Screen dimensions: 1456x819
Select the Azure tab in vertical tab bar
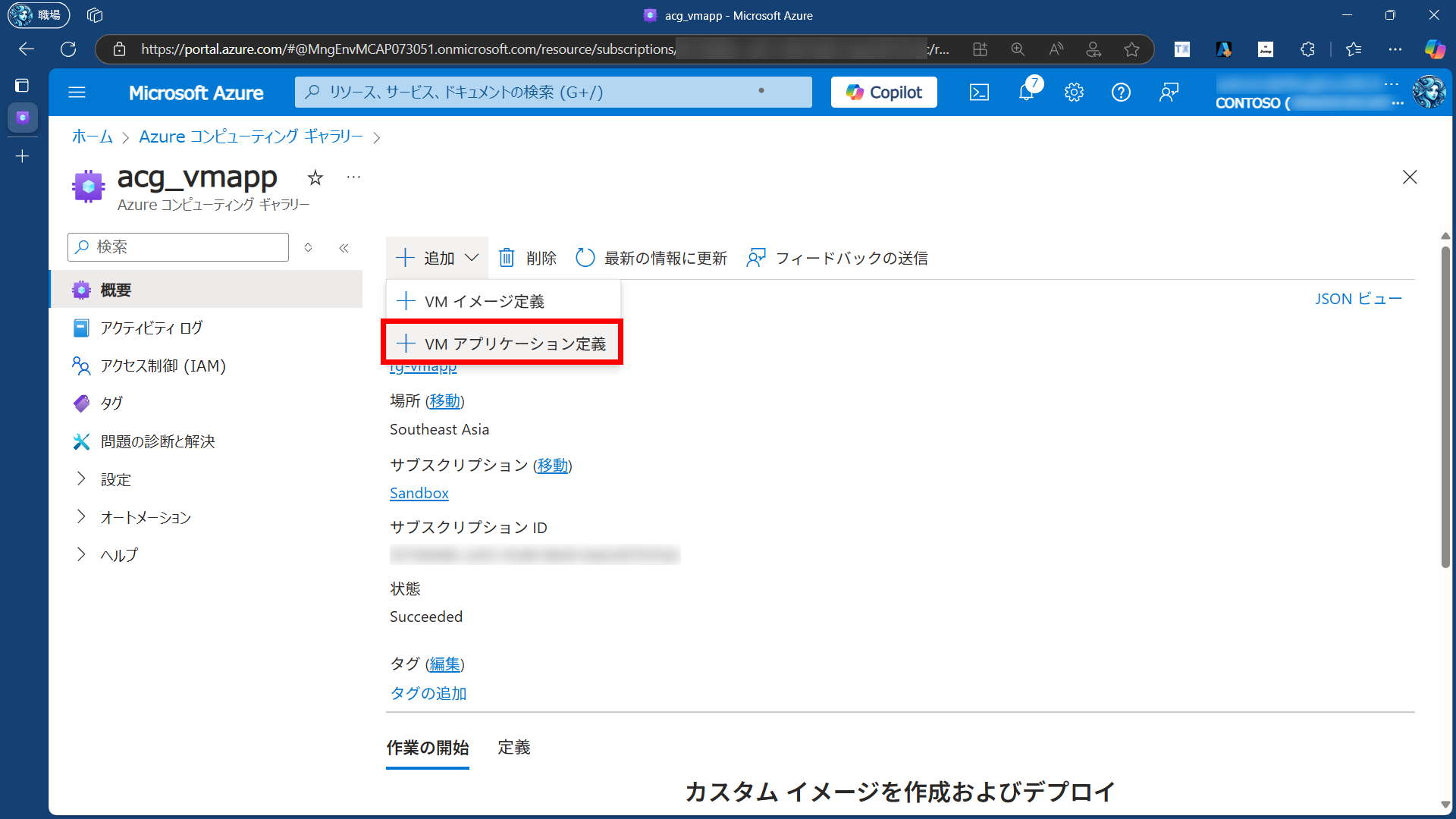pyautogui.click(x=22, y=118)
